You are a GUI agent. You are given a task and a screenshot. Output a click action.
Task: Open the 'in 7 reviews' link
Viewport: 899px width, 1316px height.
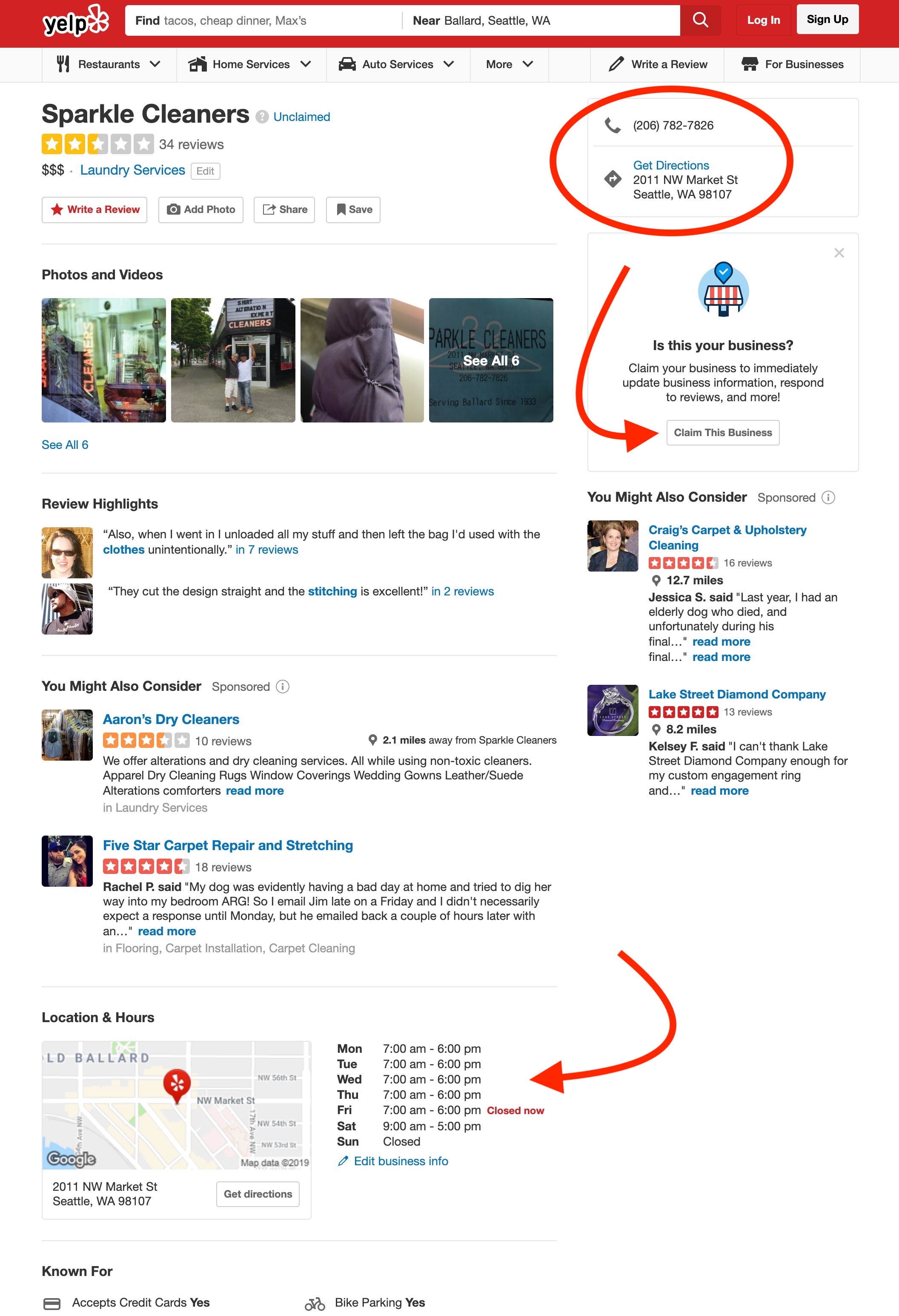click(x=266, y=550)
